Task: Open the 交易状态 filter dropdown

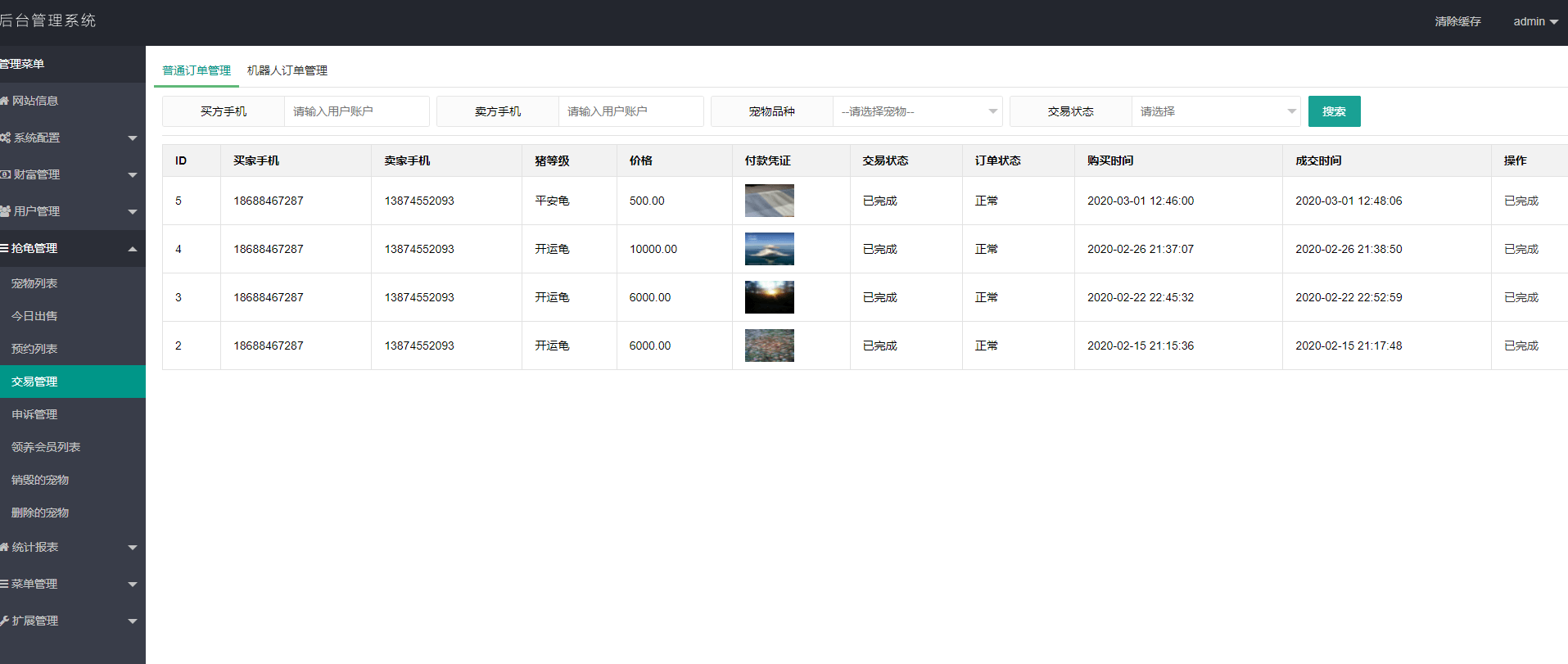Action: (x=1216, y=111)
